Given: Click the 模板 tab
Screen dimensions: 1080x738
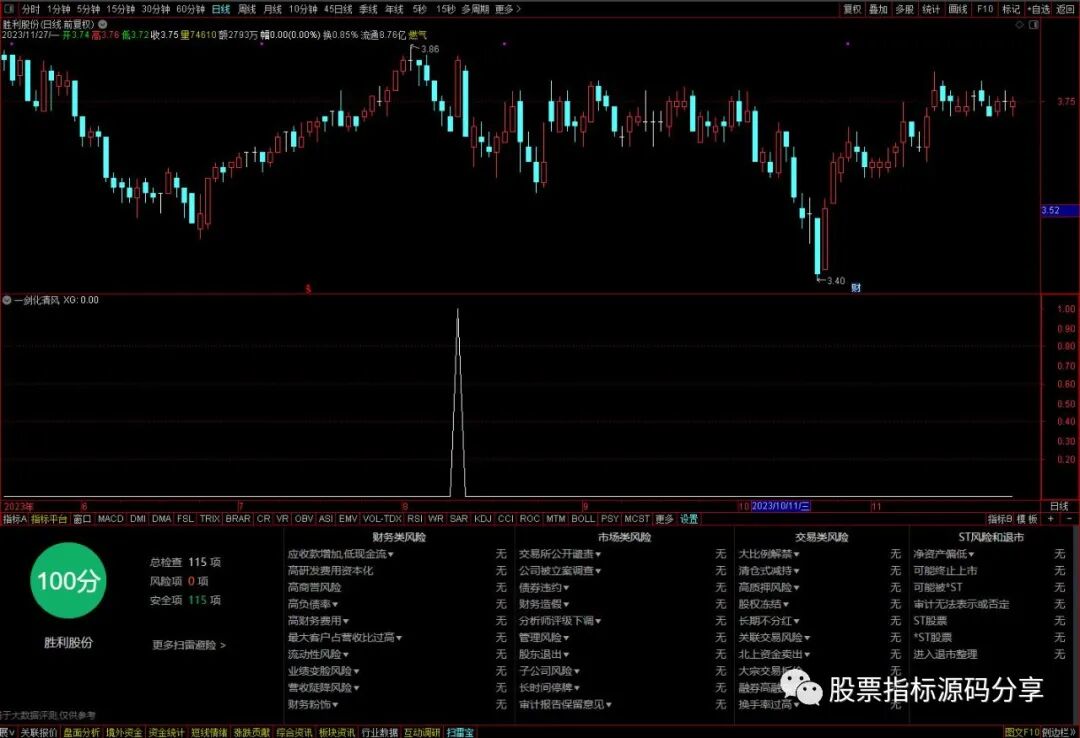Looking at the screenshot, I should pyautogui.click(x=1027, y=519).
